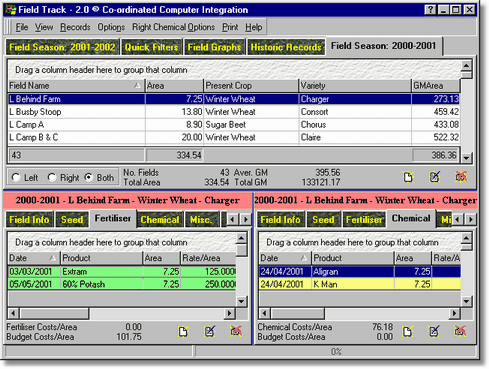Sort by GMArea column header

coord(436,86)
